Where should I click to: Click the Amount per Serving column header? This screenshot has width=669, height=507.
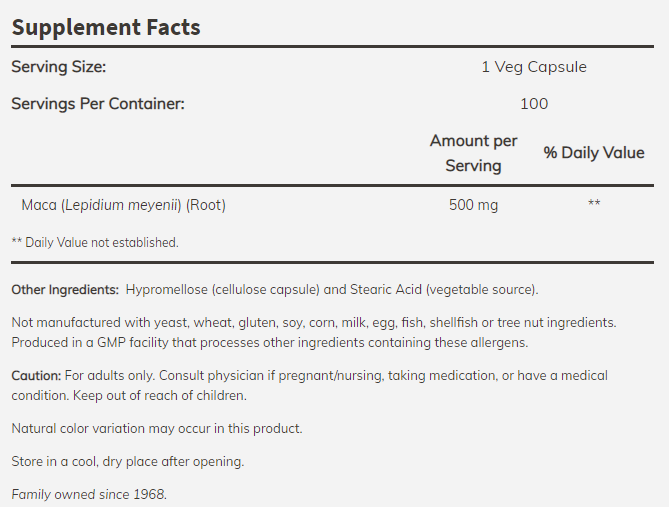[x=473, y=153]
